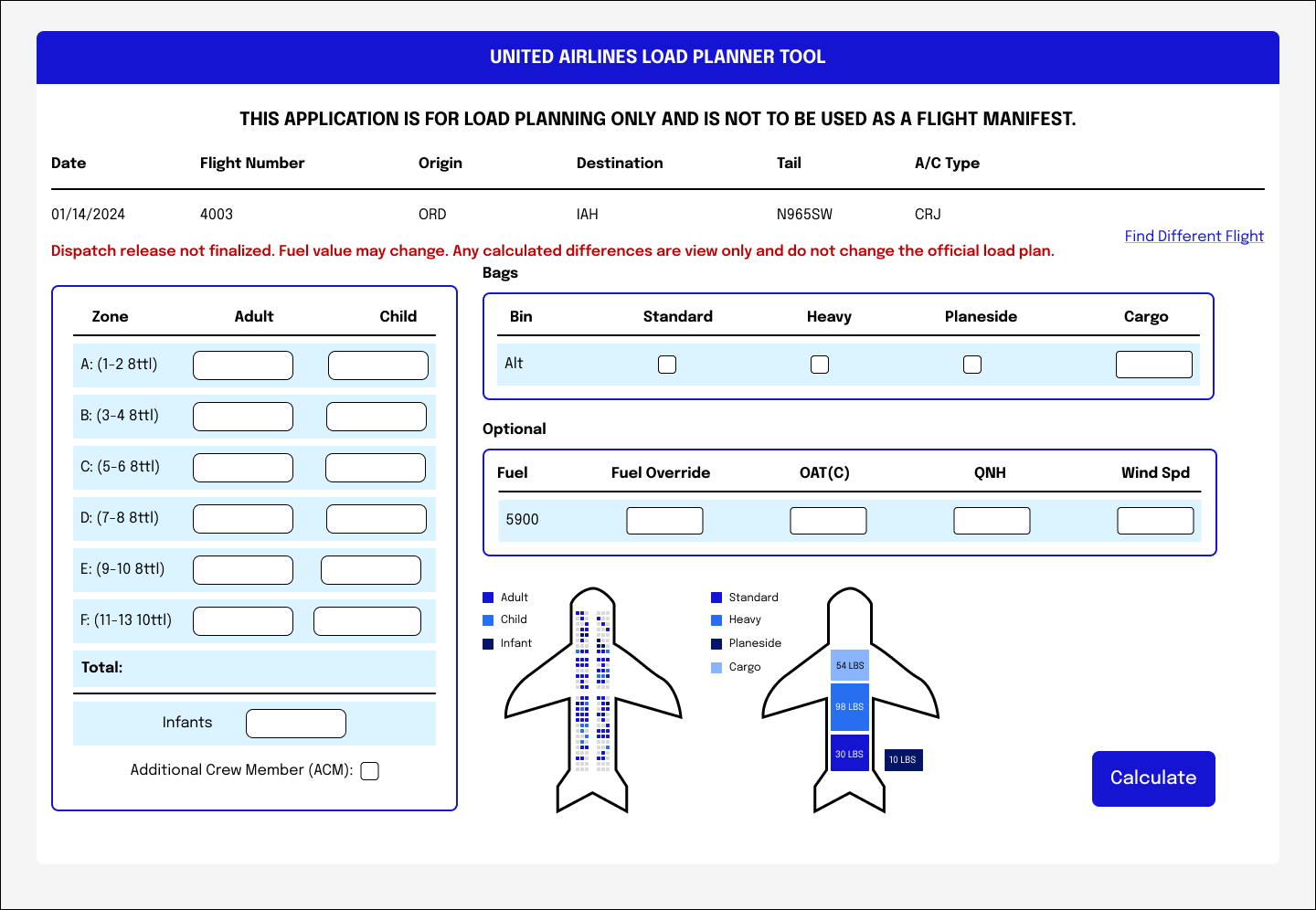The width and height of the screenshot is (1316, 910).
Task: Select Zone E child count field
Action: (x=371, y=570)
